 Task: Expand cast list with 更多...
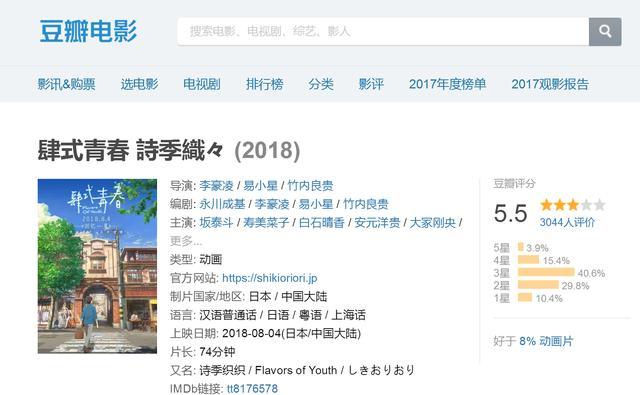coord(186,241)
